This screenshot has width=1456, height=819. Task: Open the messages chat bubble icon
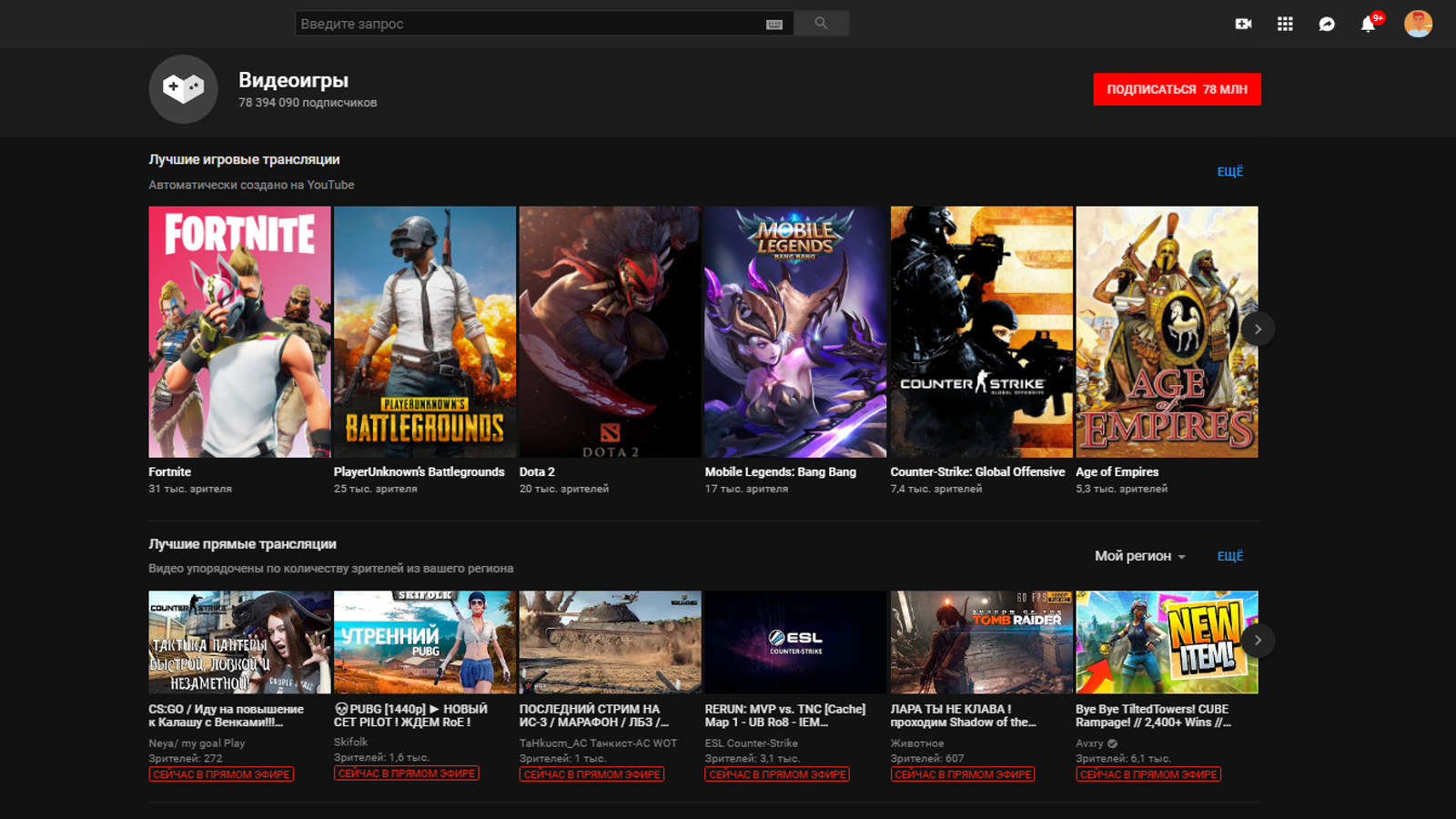tap(1327, 24)
